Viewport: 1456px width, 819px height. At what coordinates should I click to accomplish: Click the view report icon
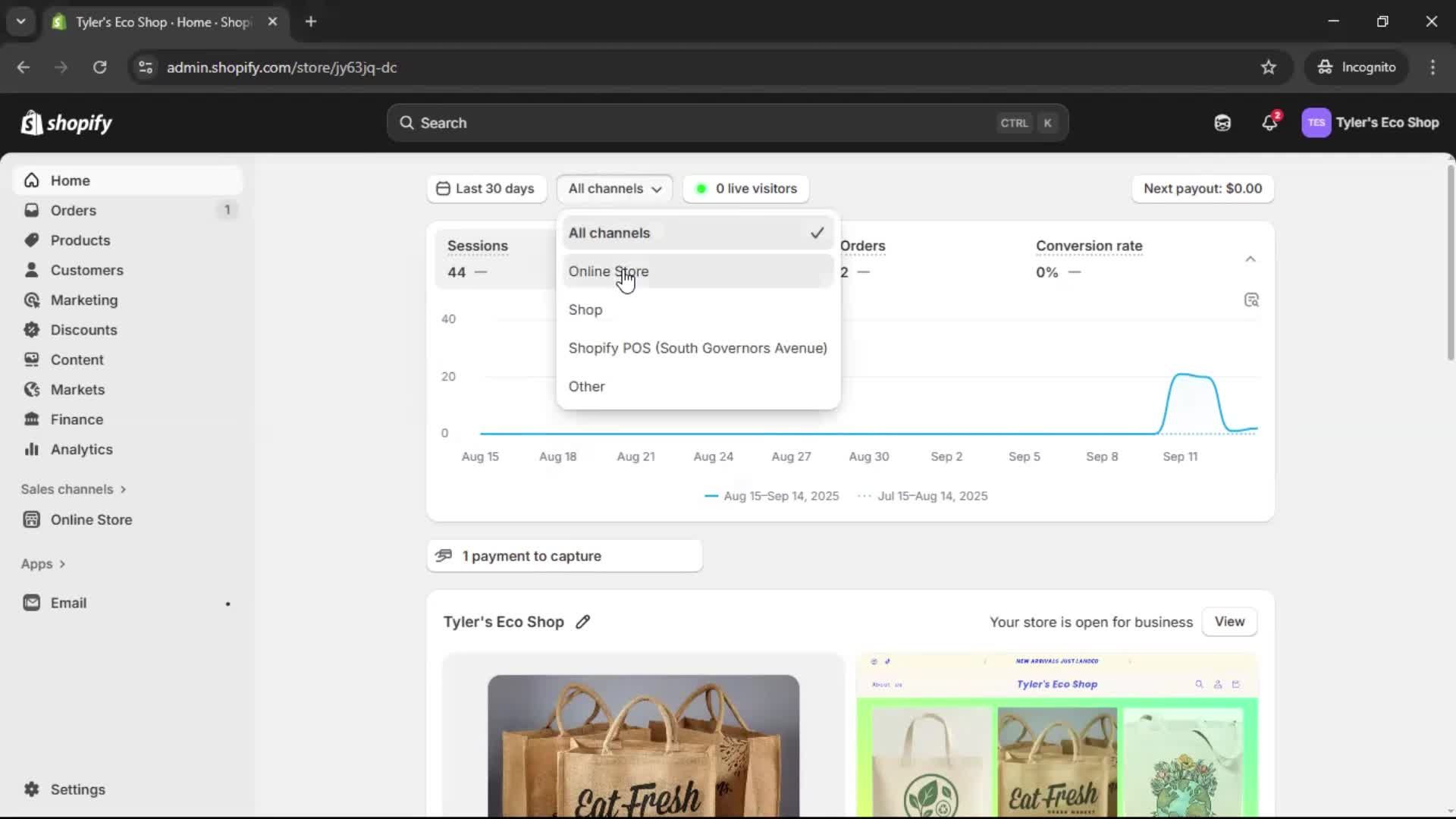coord(1251,300)
